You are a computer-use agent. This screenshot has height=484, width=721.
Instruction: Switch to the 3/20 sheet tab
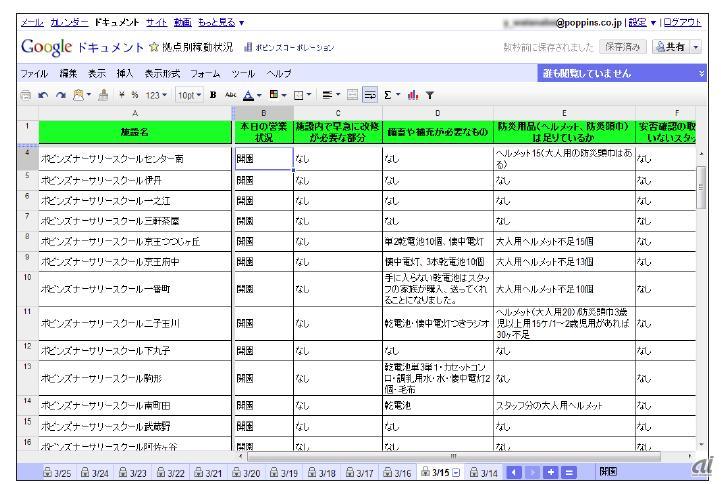click(x=250, y=471)
